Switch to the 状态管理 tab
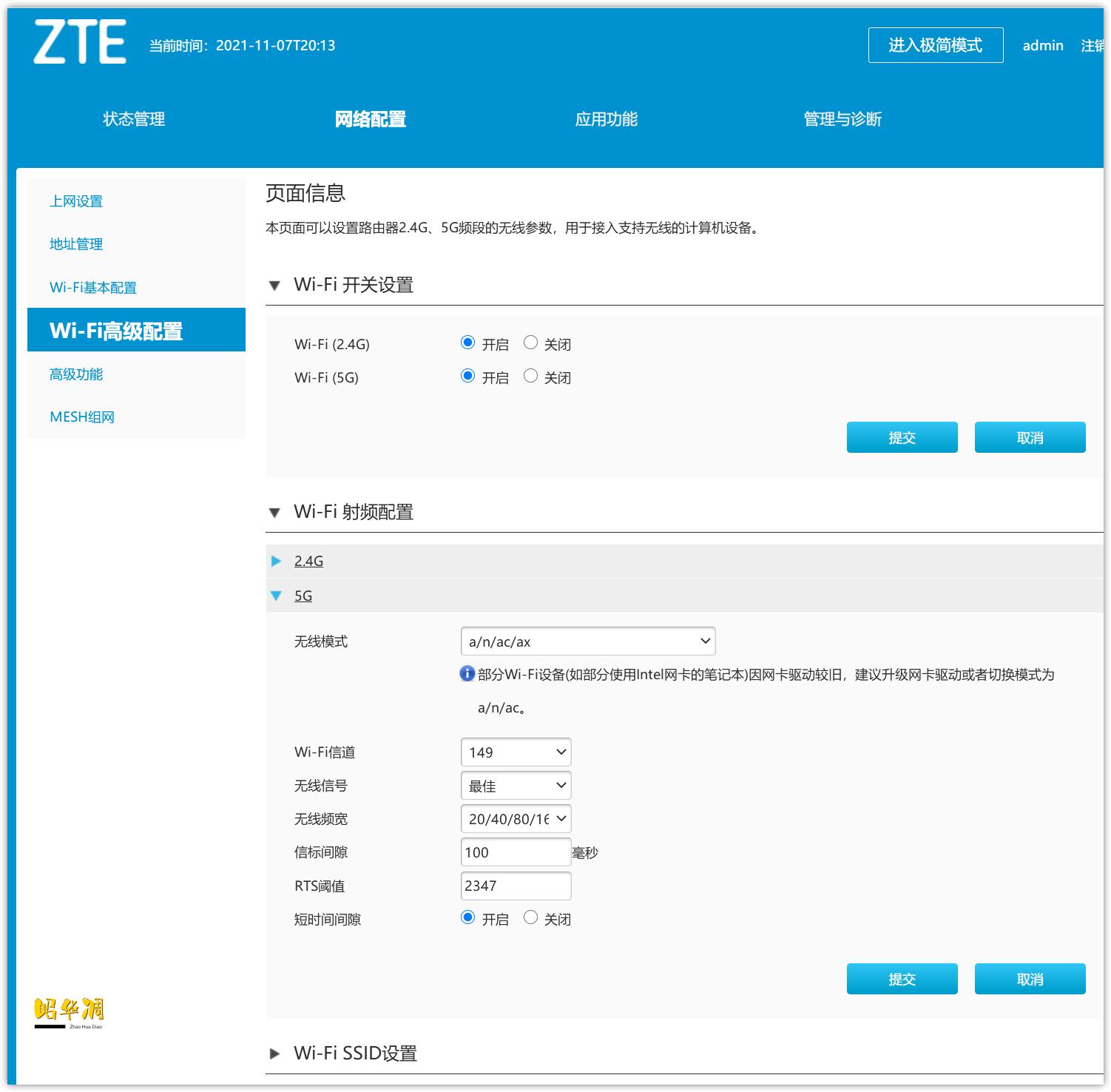The height and width of the screenshot is (1092, 1111). [133, 118]
